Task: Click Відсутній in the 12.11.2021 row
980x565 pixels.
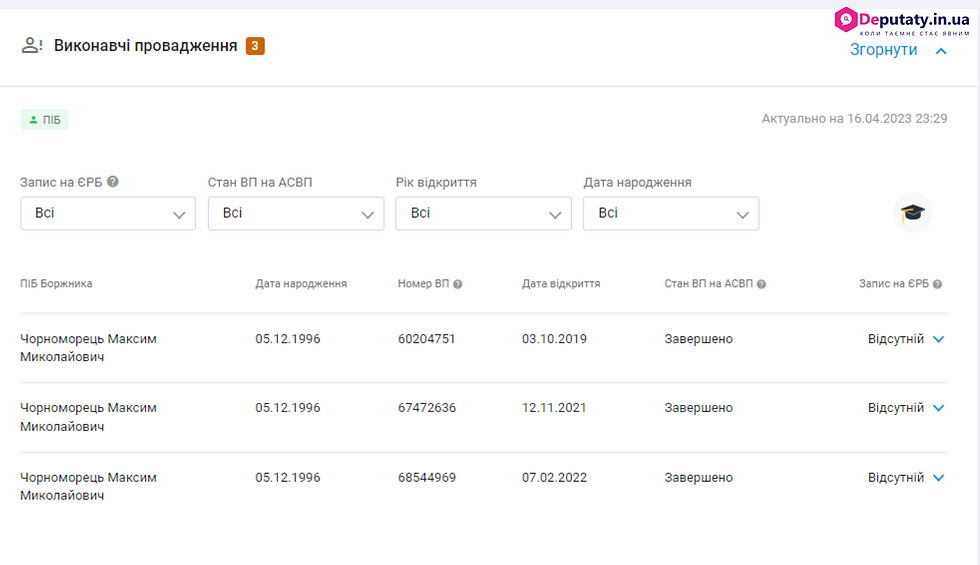Action: click(x=896, y=408)
